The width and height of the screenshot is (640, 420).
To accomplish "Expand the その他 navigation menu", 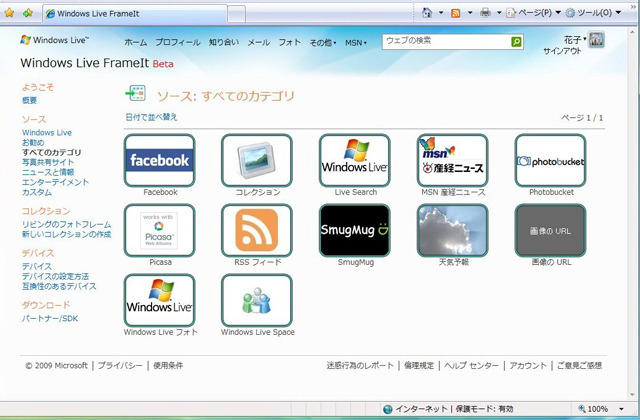I will pyautogui.click(x=323, y=42).
